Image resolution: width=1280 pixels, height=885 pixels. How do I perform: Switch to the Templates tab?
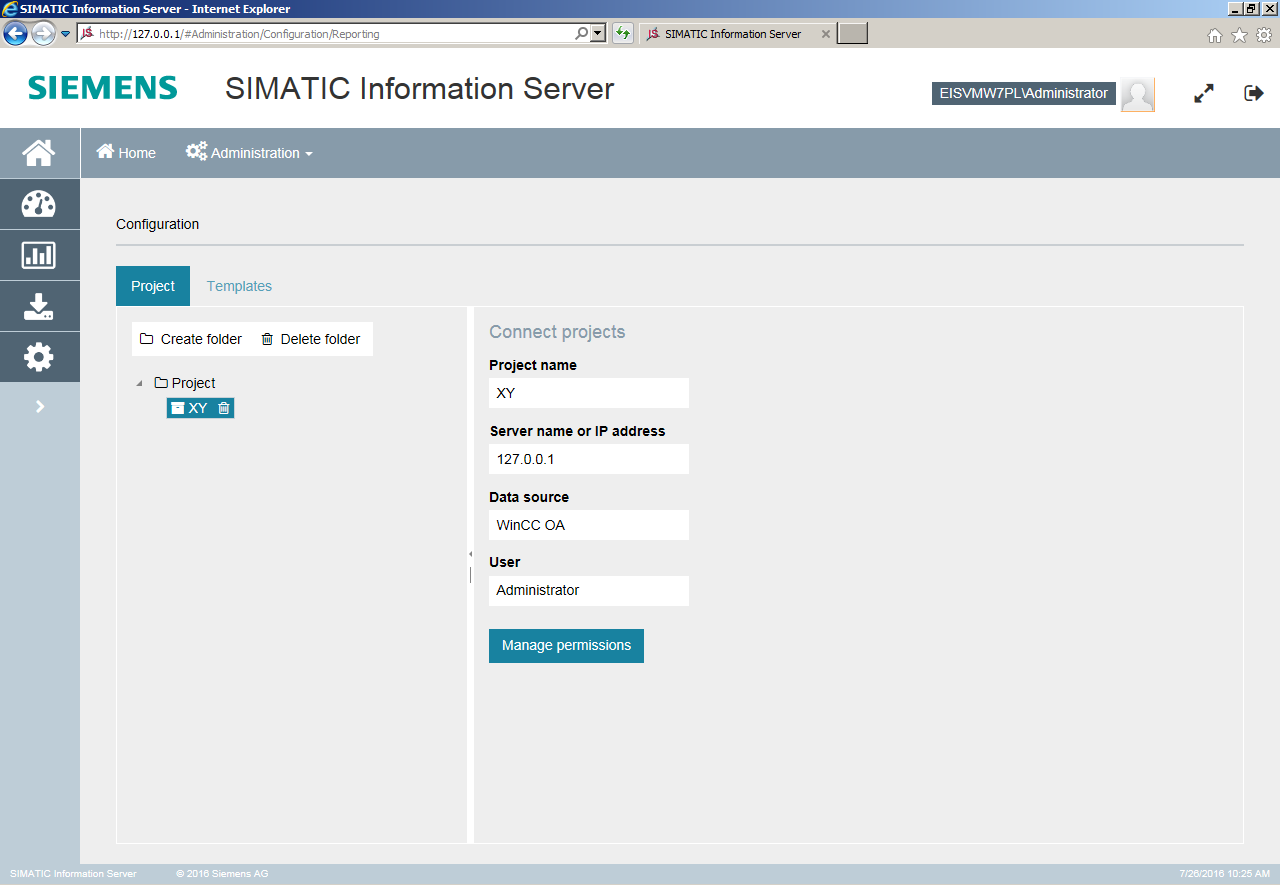(x=239, y=286)
